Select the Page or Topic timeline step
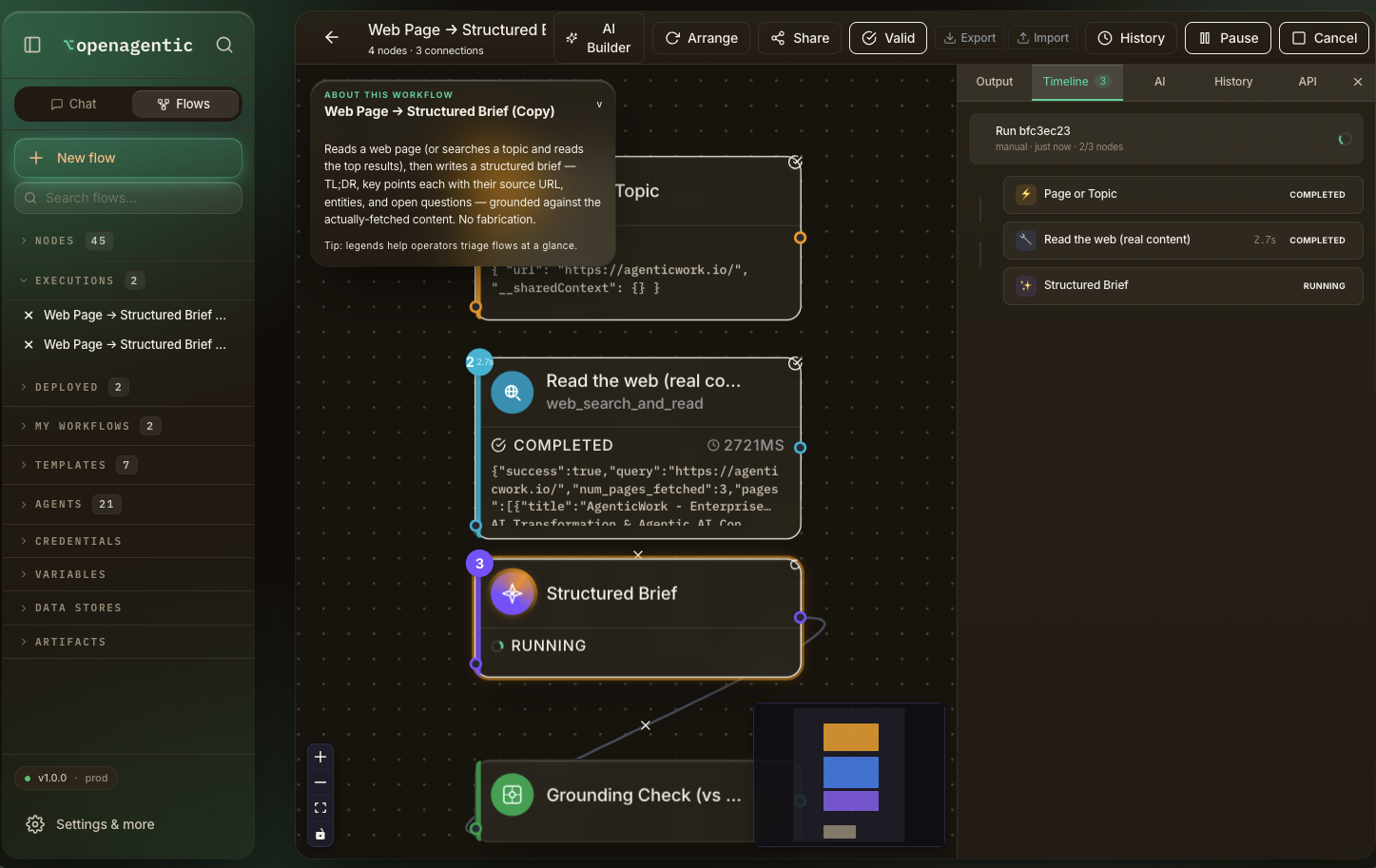The height and width of the screenshot is (868, 1376). coord(1183,194)
